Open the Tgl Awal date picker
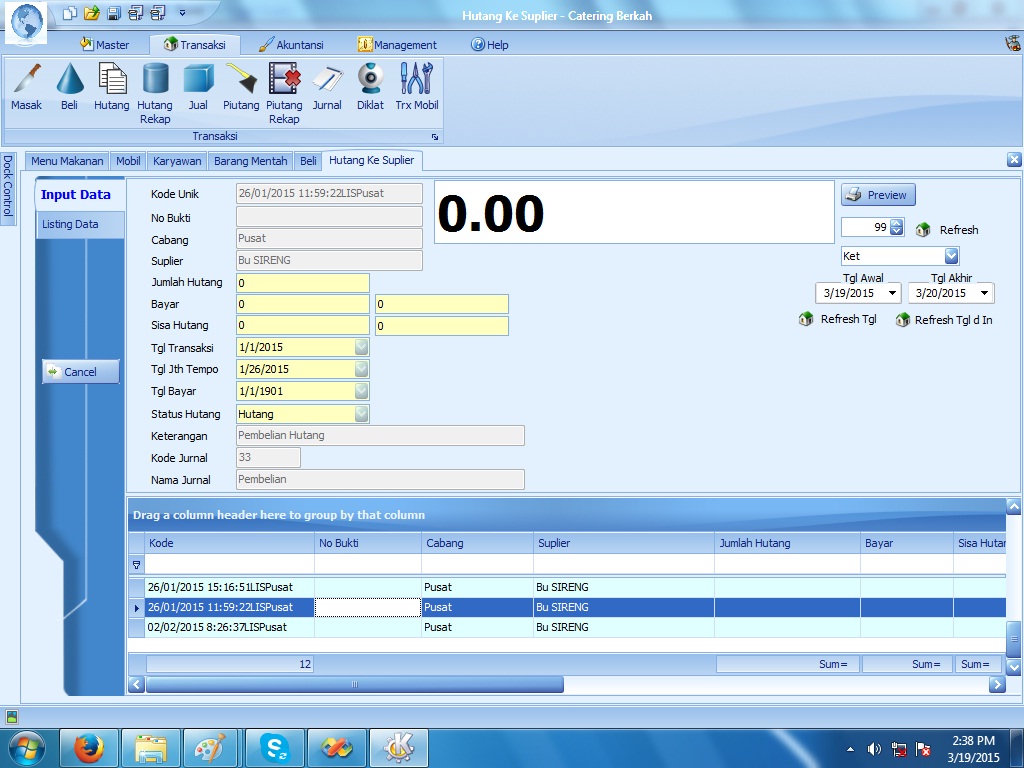Image resolution: width=1024 pixels, height=768 pixels. [892, 293]
